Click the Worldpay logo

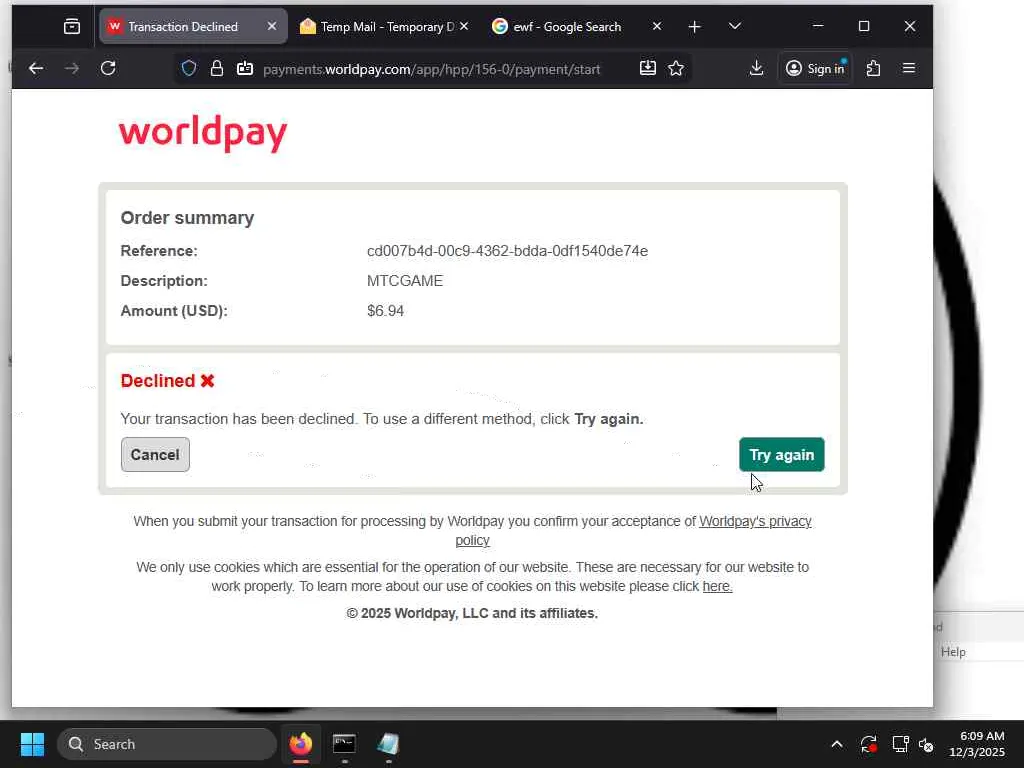coord(203,134)
